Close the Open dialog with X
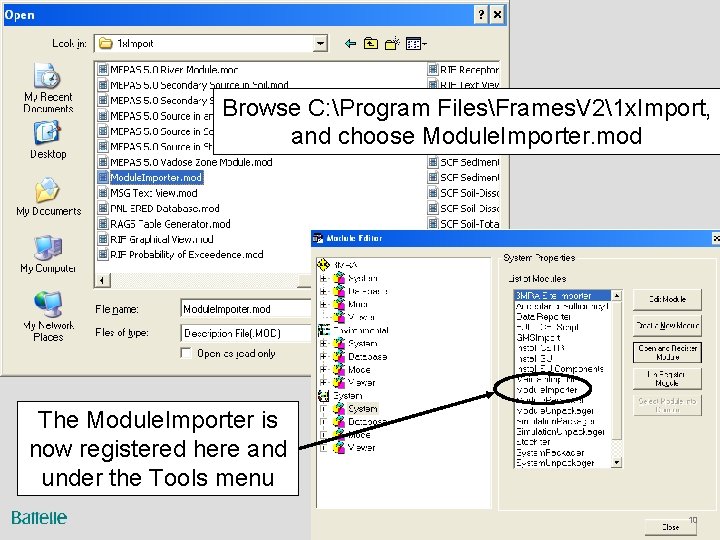The width and height of the screenshot is (720, 540). point(497,15)
